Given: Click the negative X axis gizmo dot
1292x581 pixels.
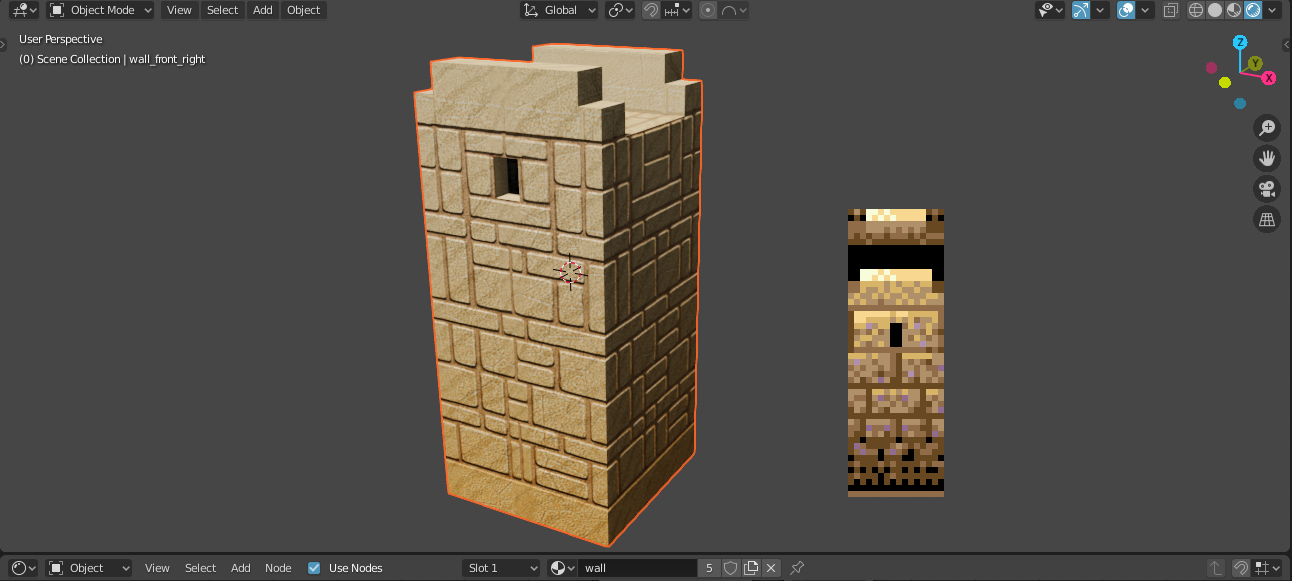Looking at the screenshot, I should coord(1211,68).
